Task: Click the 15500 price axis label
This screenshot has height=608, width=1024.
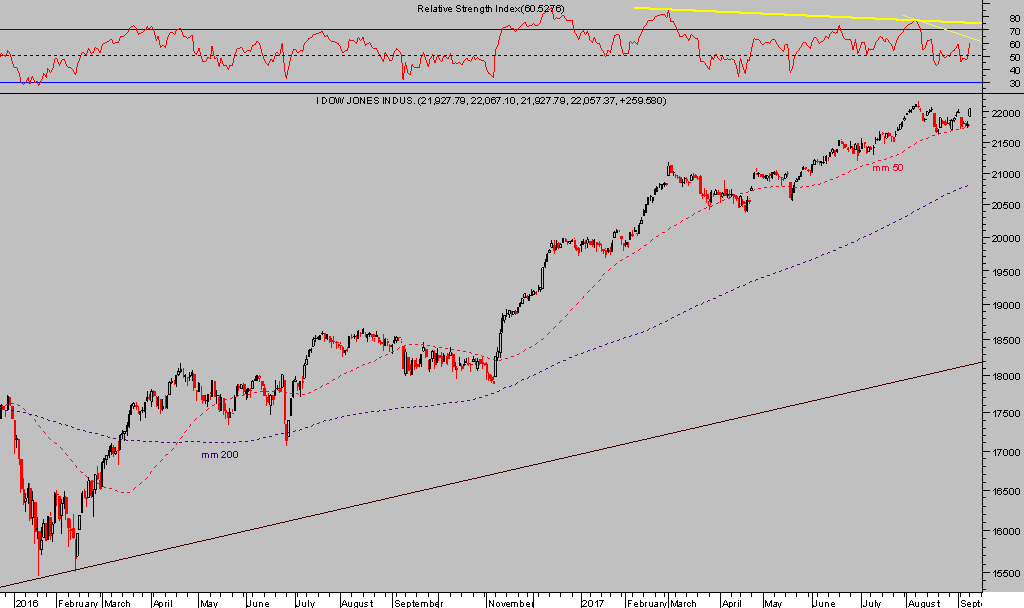Action: (x=1003, y=575)
